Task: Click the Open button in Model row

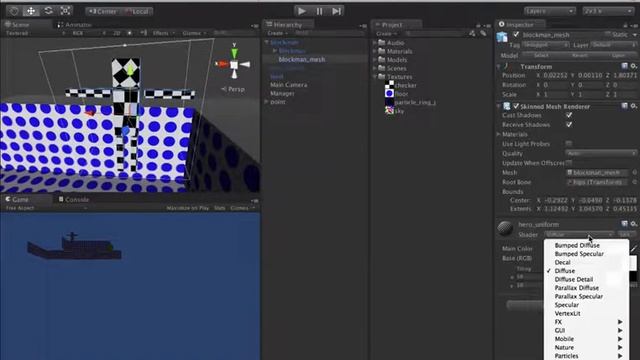Action: point(618,55)
